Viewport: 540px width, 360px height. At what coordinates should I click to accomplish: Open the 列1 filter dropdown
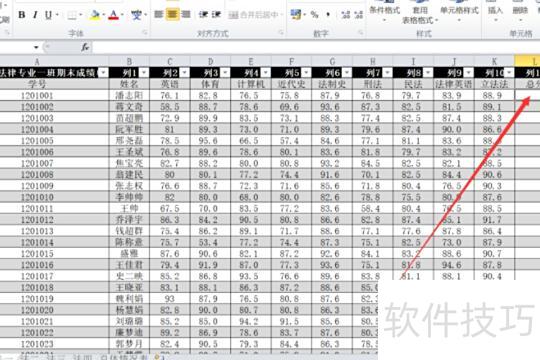coord(144,73)
